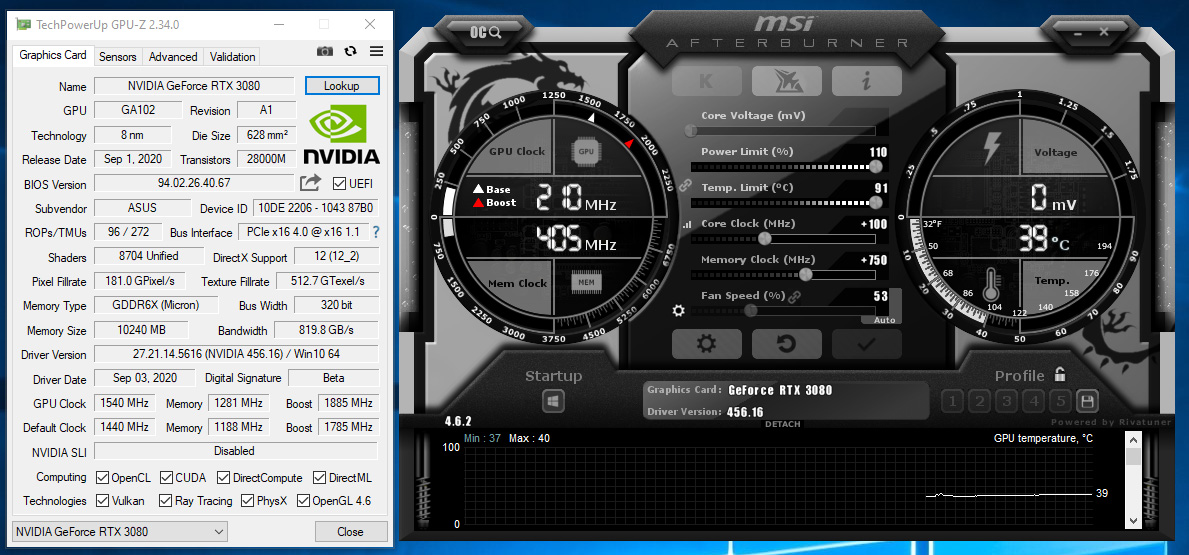Open fan settings gear beside Fan Speed

tap(679, 311)
